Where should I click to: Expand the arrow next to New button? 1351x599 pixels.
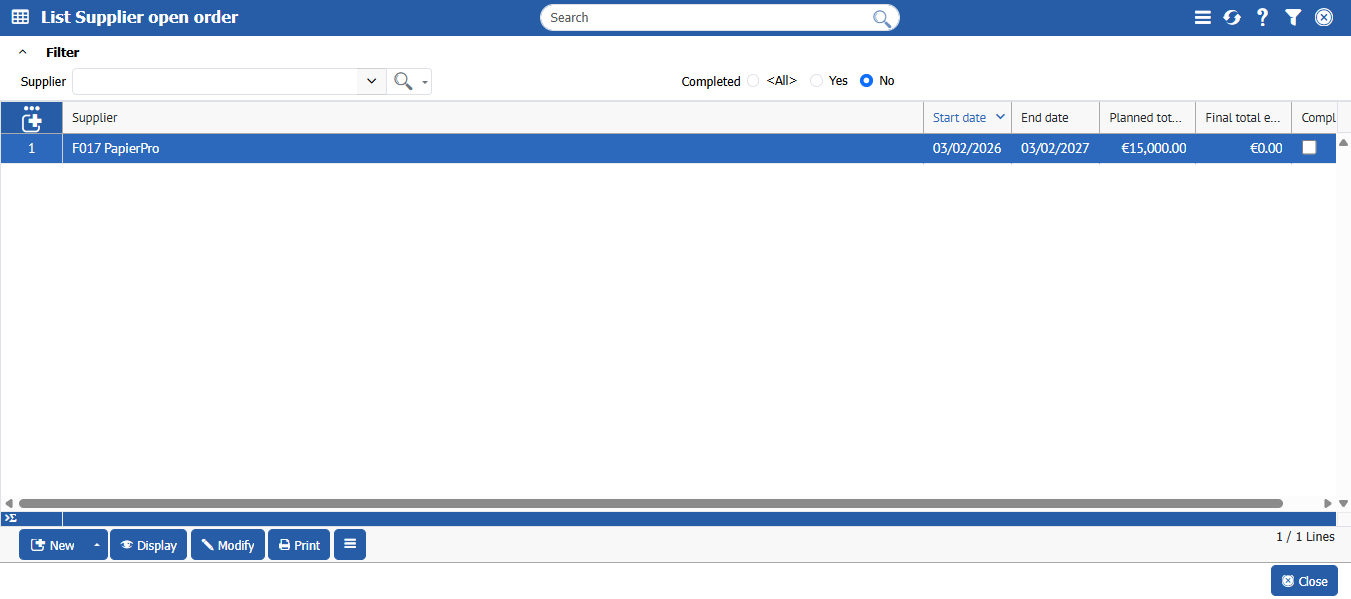point(96,545)
